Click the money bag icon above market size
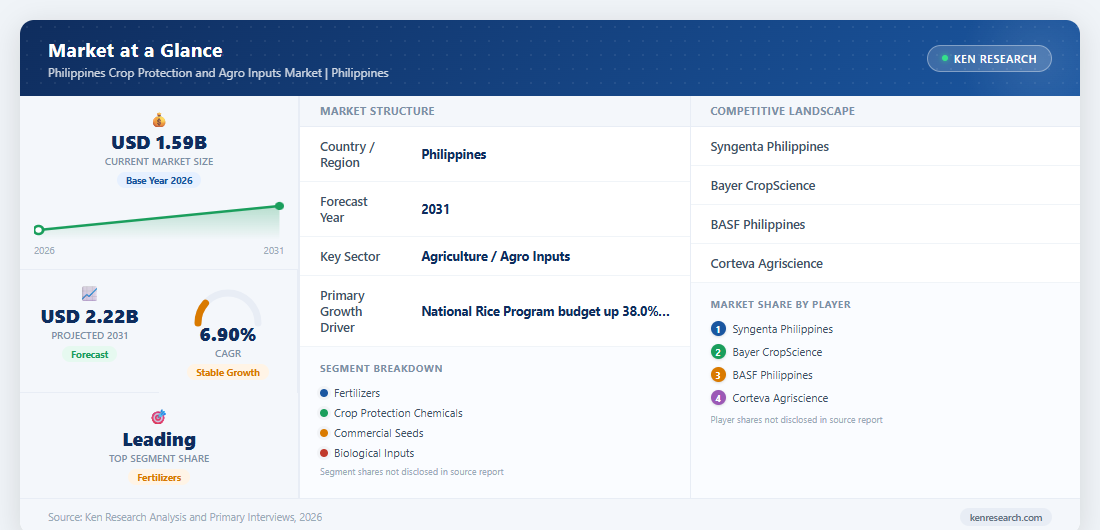This screenshot has height=530, width=1100. (x=159, y=120)
